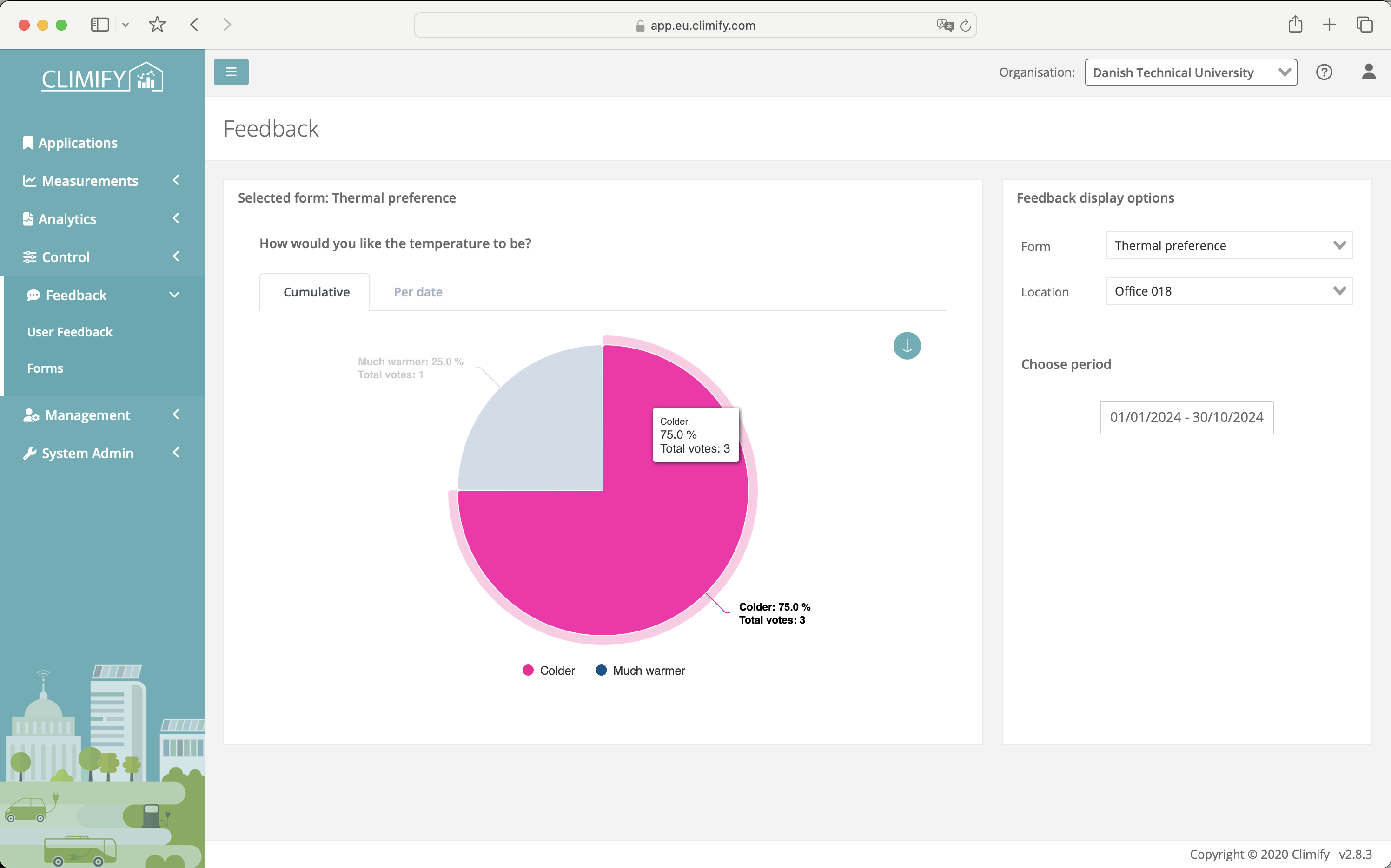This screenshot has width=1391, height=868.
Task: Toggle sidebar with hamburger menu button
Action: pos(231,72)
